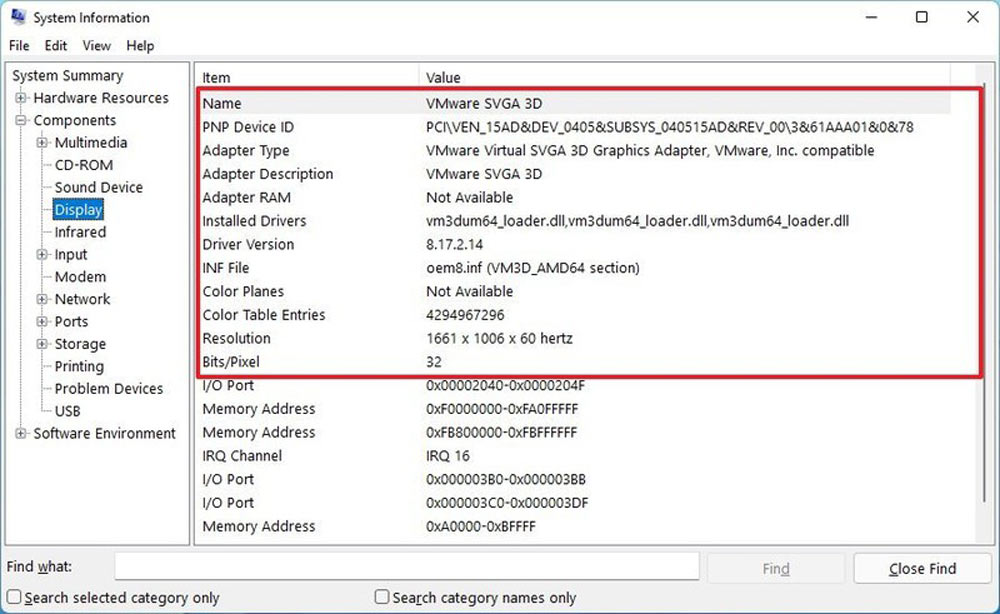The width and height of the screenshot is (1000, 614).
Task: Select the Adapter RAM row
Action: 573,198
